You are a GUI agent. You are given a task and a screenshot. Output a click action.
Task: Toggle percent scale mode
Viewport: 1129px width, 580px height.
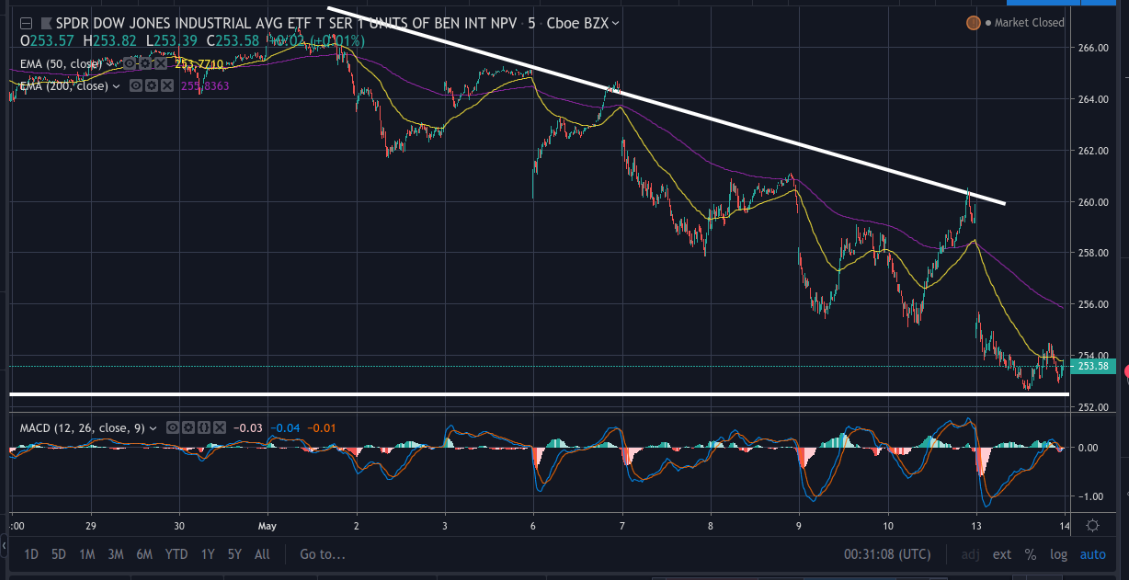coord(1030,555)
